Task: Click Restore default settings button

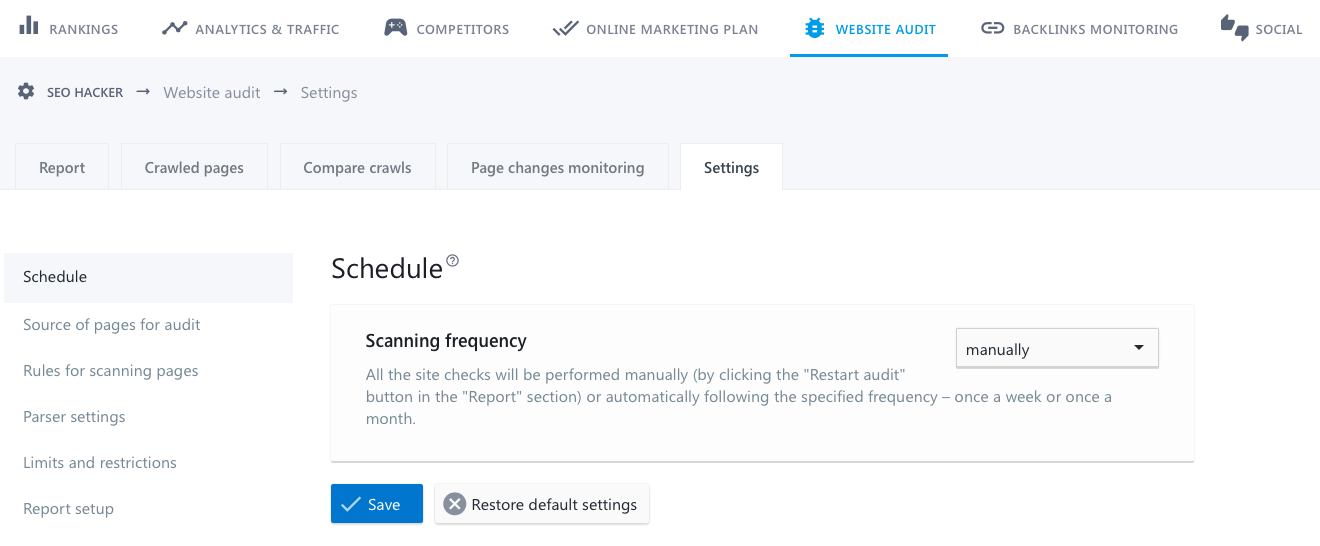Action: click(x=542, y=504)
